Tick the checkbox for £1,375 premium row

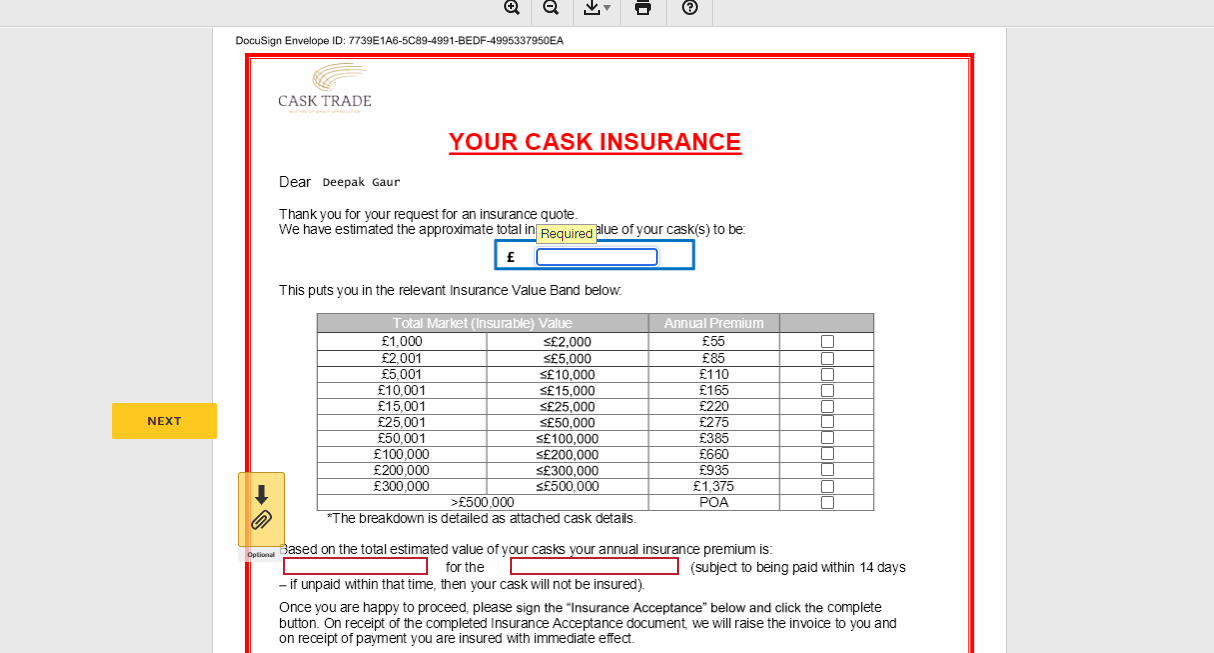[827, 486]
